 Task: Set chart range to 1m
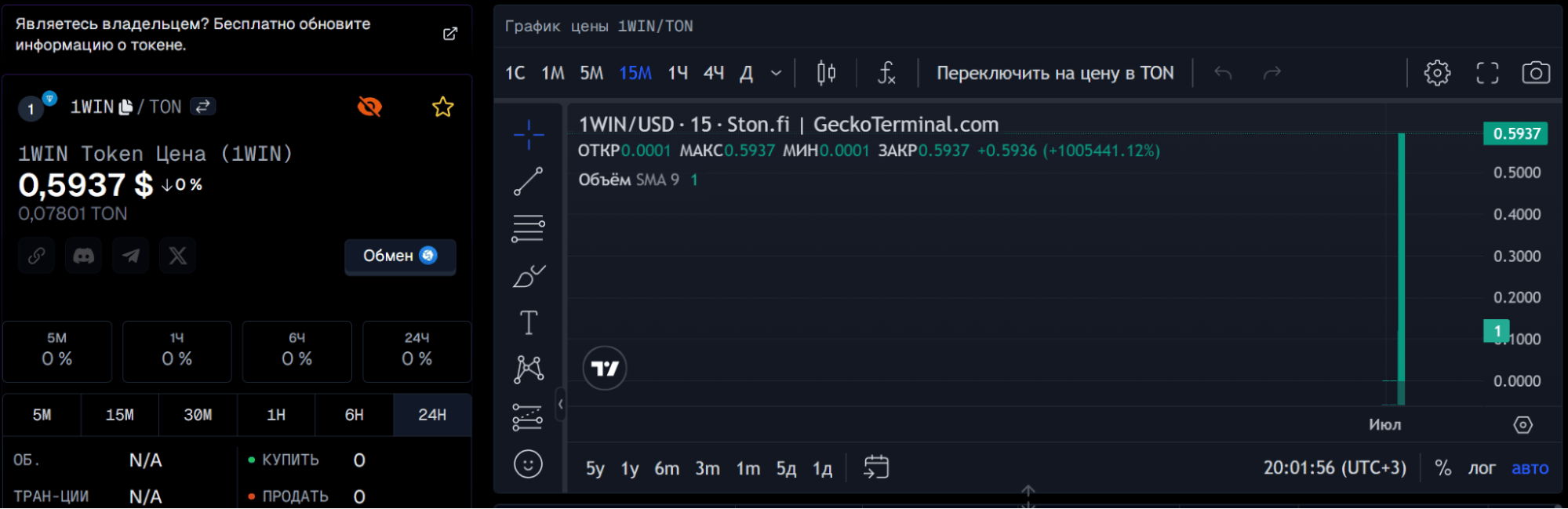[x=748, y=468]
